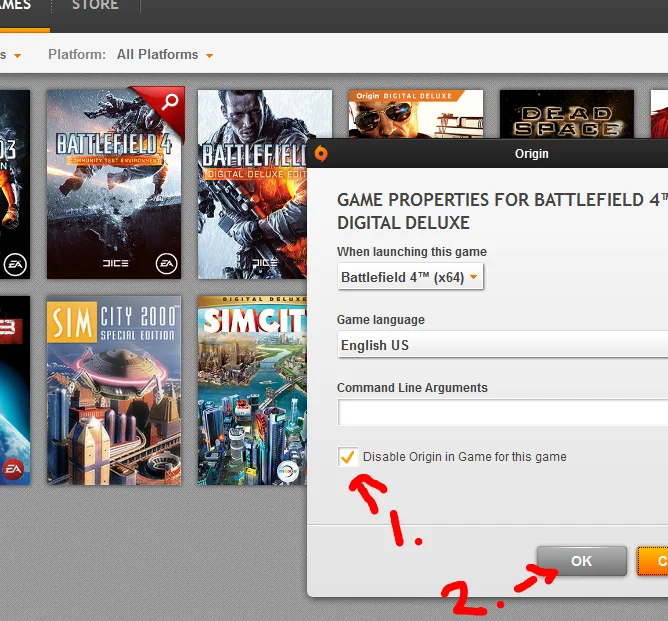Open the Game language English US dropdown
The height and width of the screenshot is (621, 668).
503,345
